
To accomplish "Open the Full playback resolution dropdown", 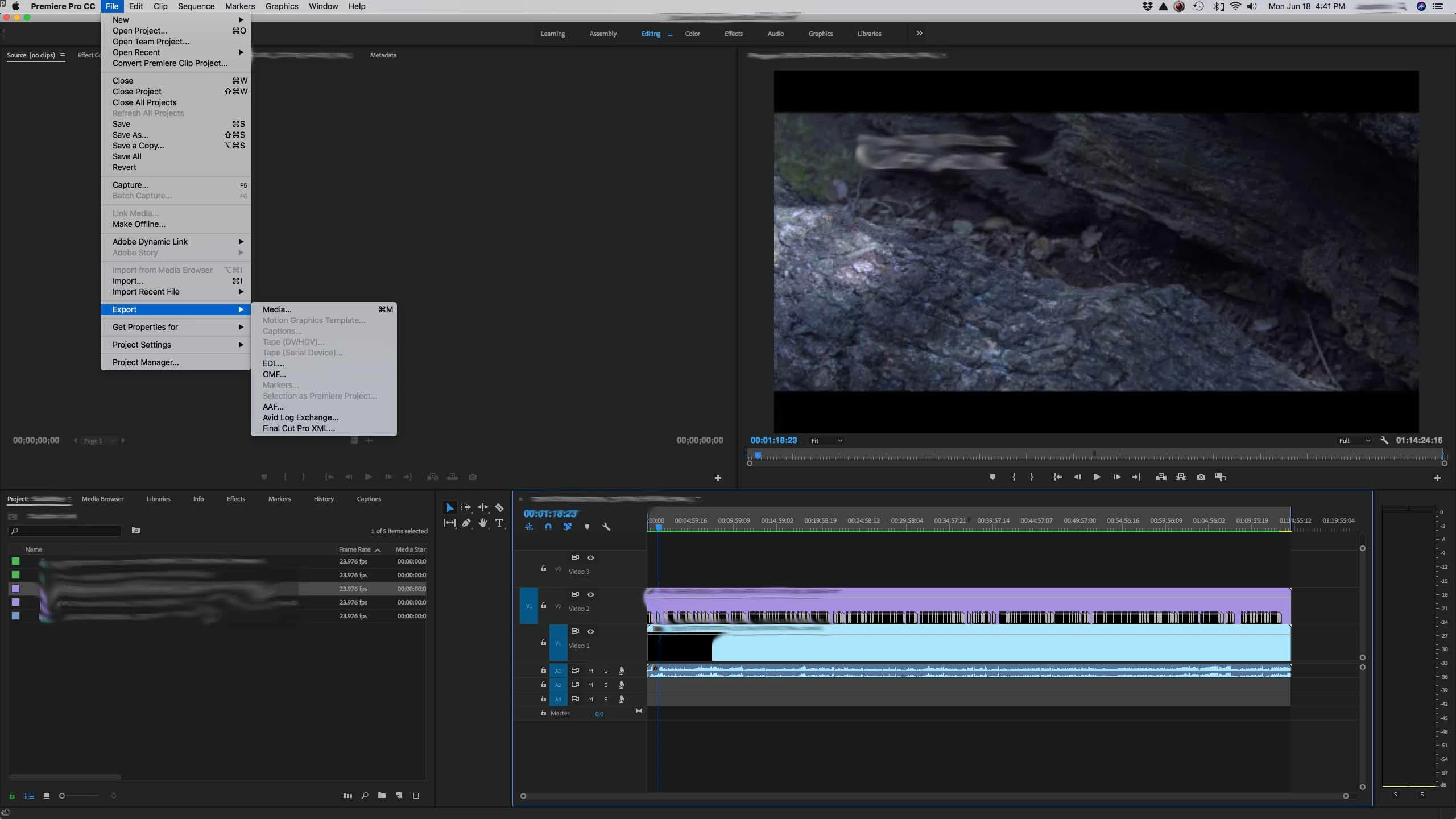I will pos(1354,440).
